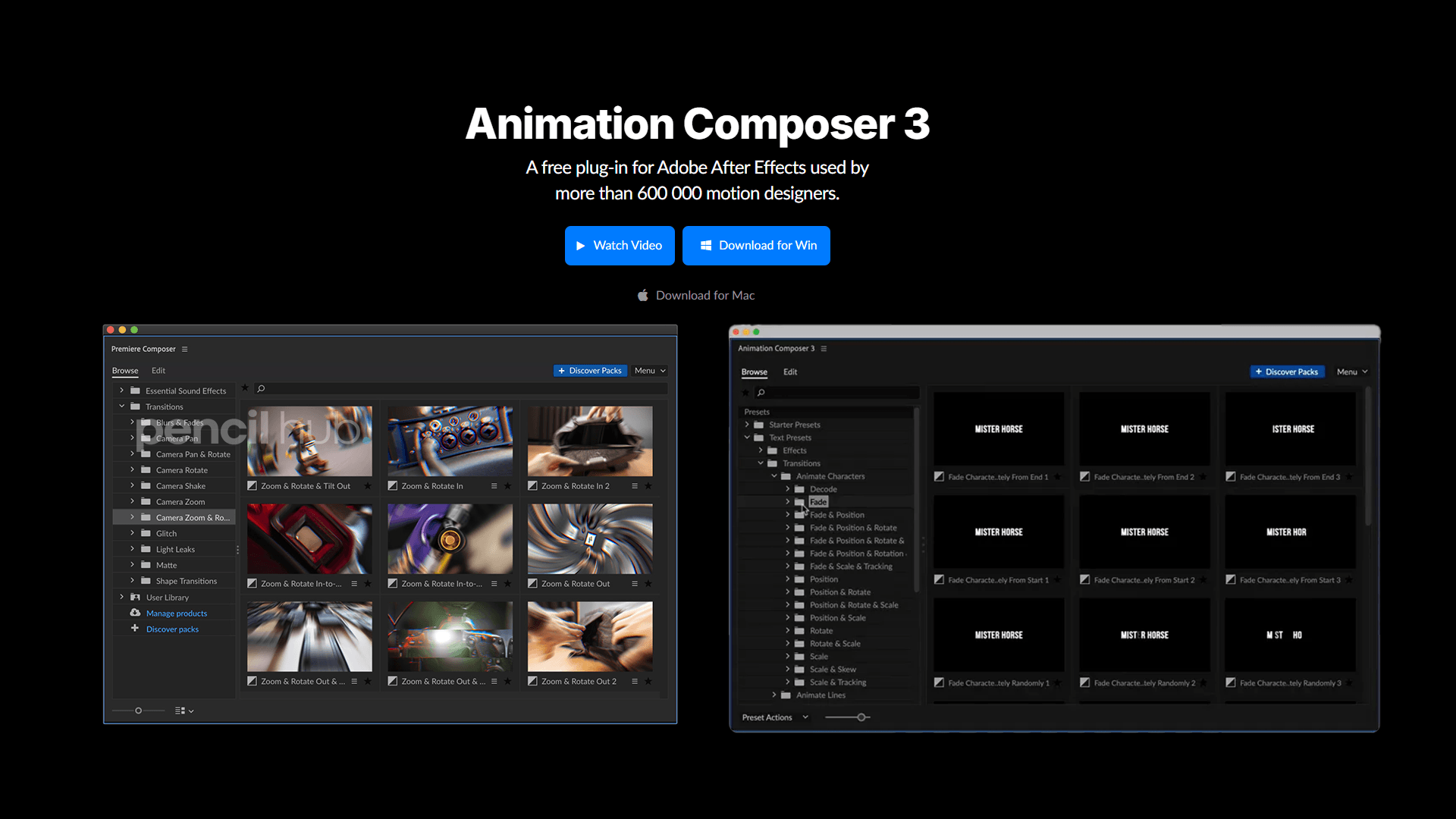Open Menu dropdown in Premiere Composer panel
The height and width of the screenshot is (819, 1456).
[x=650, y=371]
